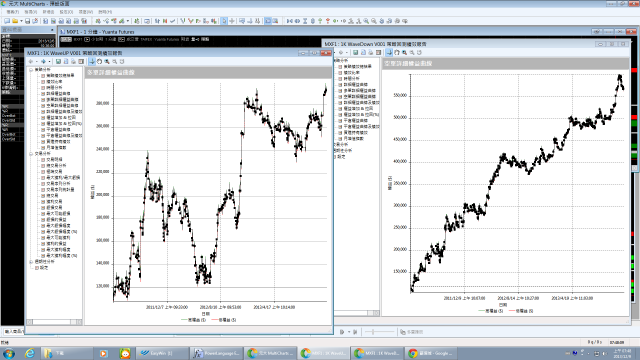Select the zoom out magnifier in WaveUP report

pos(114,62)
